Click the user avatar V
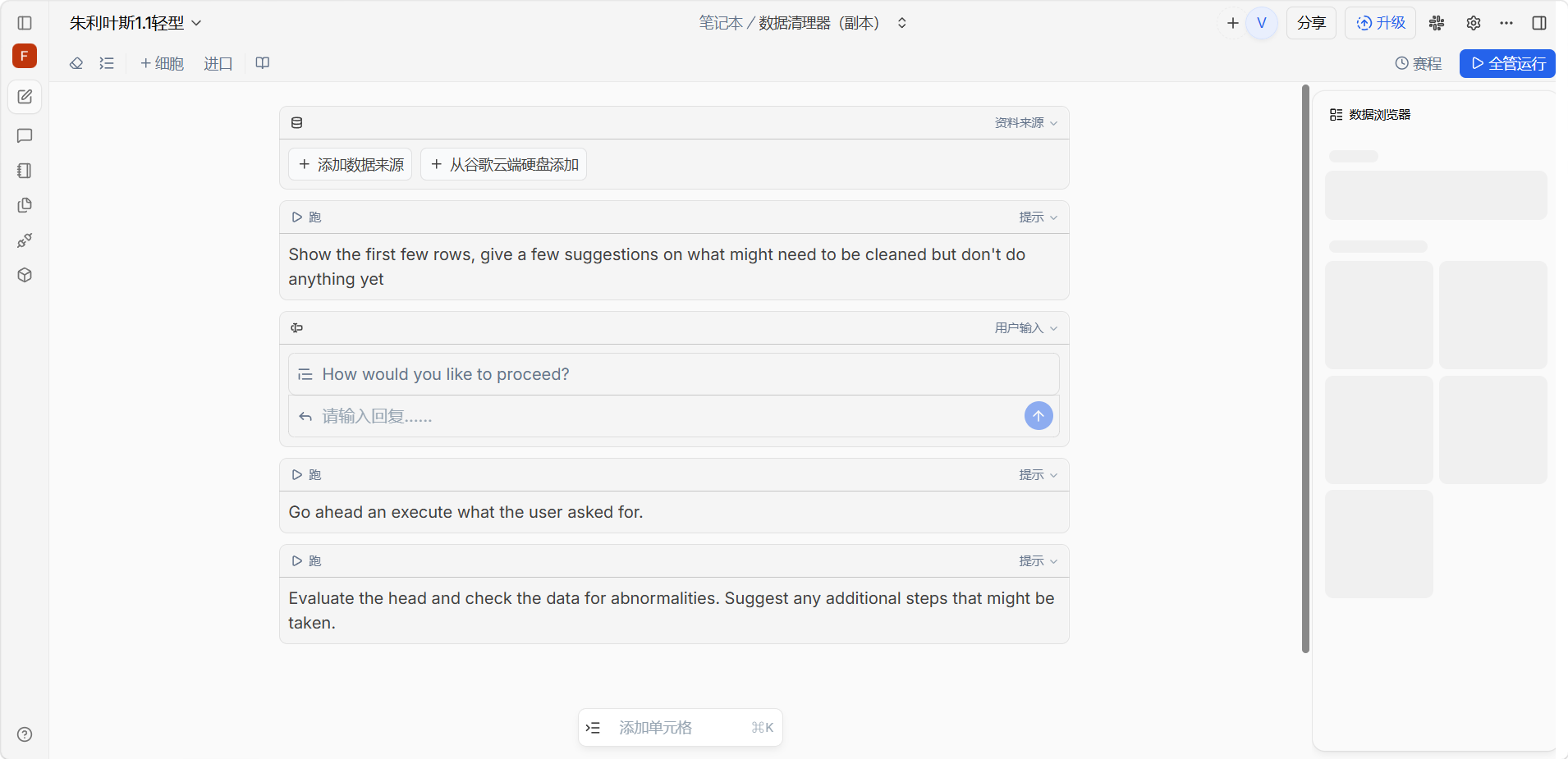 coord(1262,23)
